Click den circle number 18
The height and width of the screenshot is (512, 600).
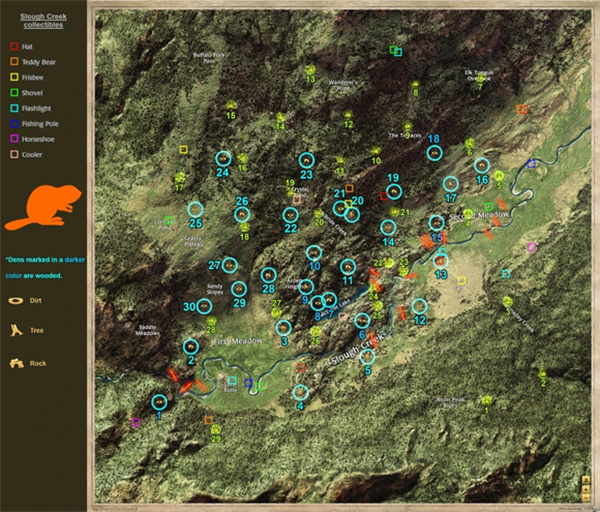434,152
